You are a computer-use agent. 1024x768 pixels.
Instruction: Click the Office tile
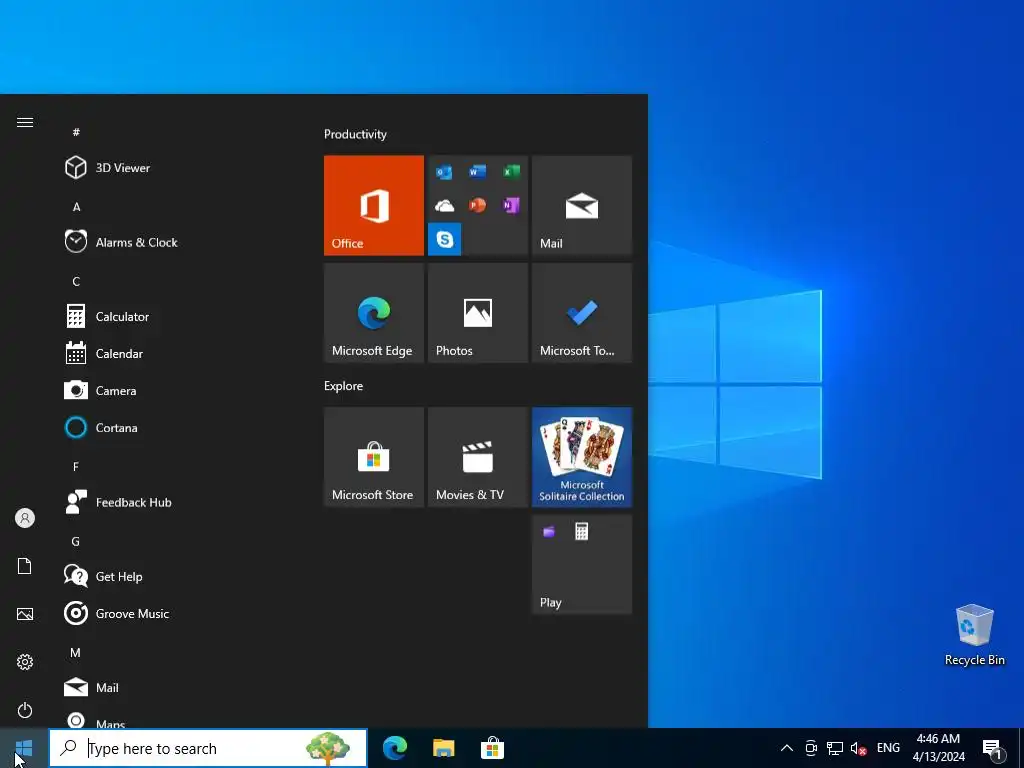click(x=374, y=205)
